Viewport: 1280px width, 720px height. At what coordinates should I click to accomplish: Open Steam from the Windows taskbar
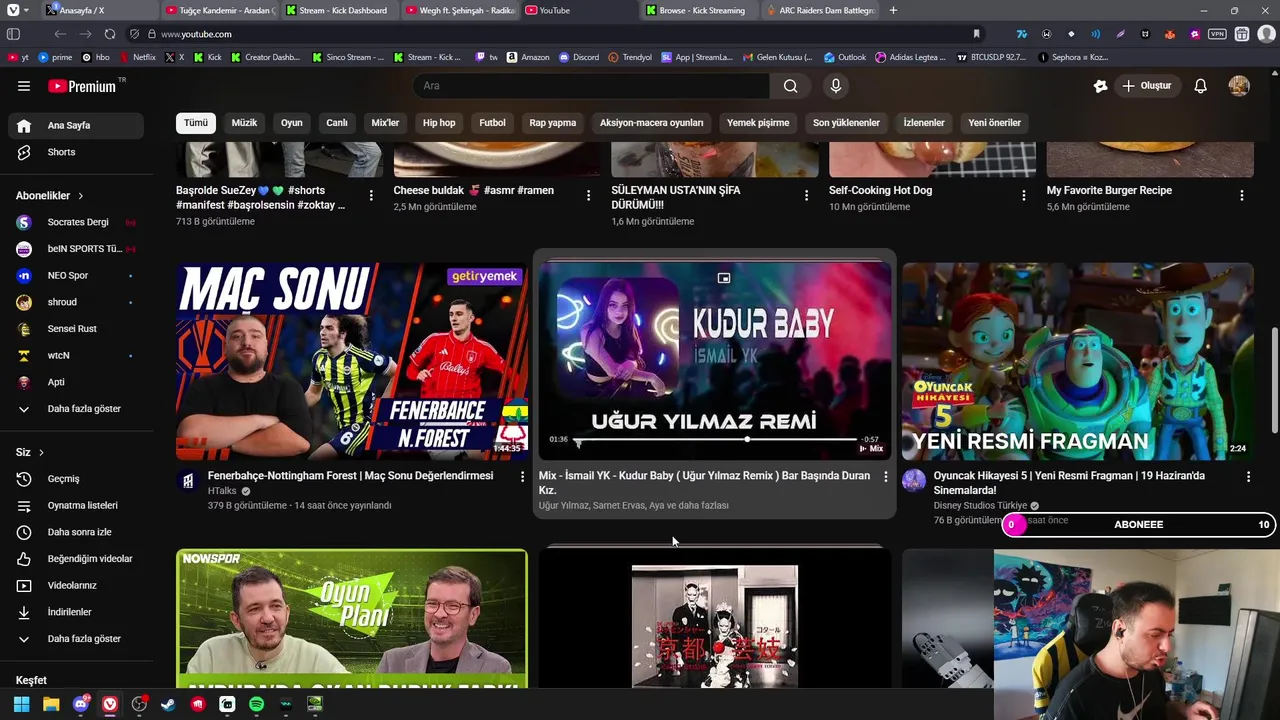click(168, 704)
